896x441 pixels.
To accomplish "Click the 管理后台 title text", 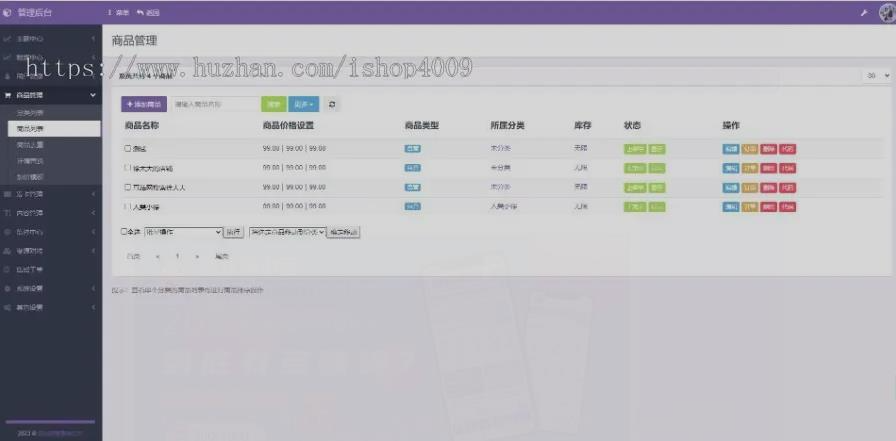I will tap(34, 13).
